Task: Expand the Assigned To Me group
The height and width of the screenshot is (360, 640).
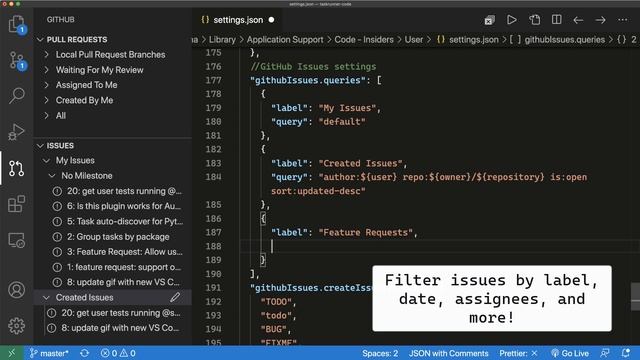Action: pos(47,85)
